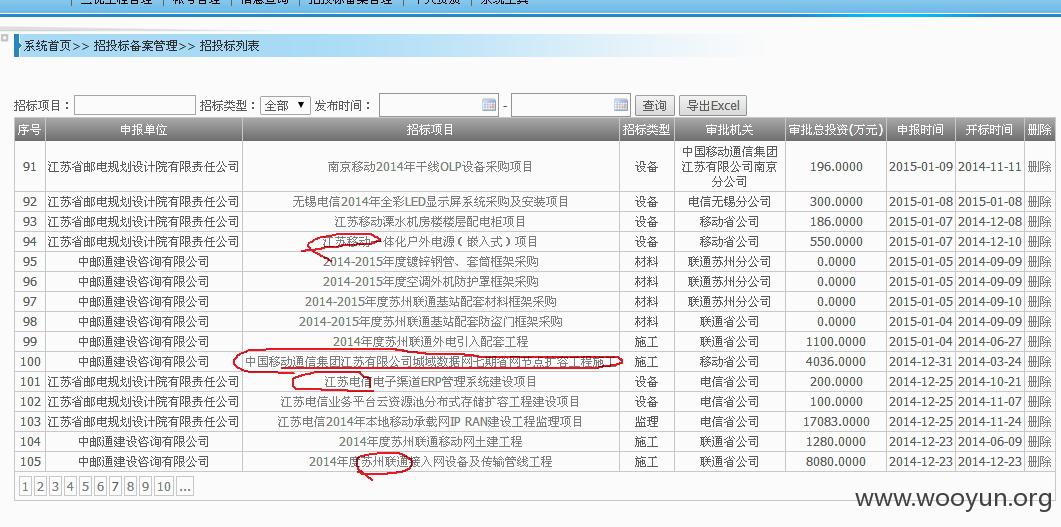This screenshot has height=527, width=1061.
Task: Open project 南京移动2014年干线OLP设备采购项目
Action: point(430,166)
